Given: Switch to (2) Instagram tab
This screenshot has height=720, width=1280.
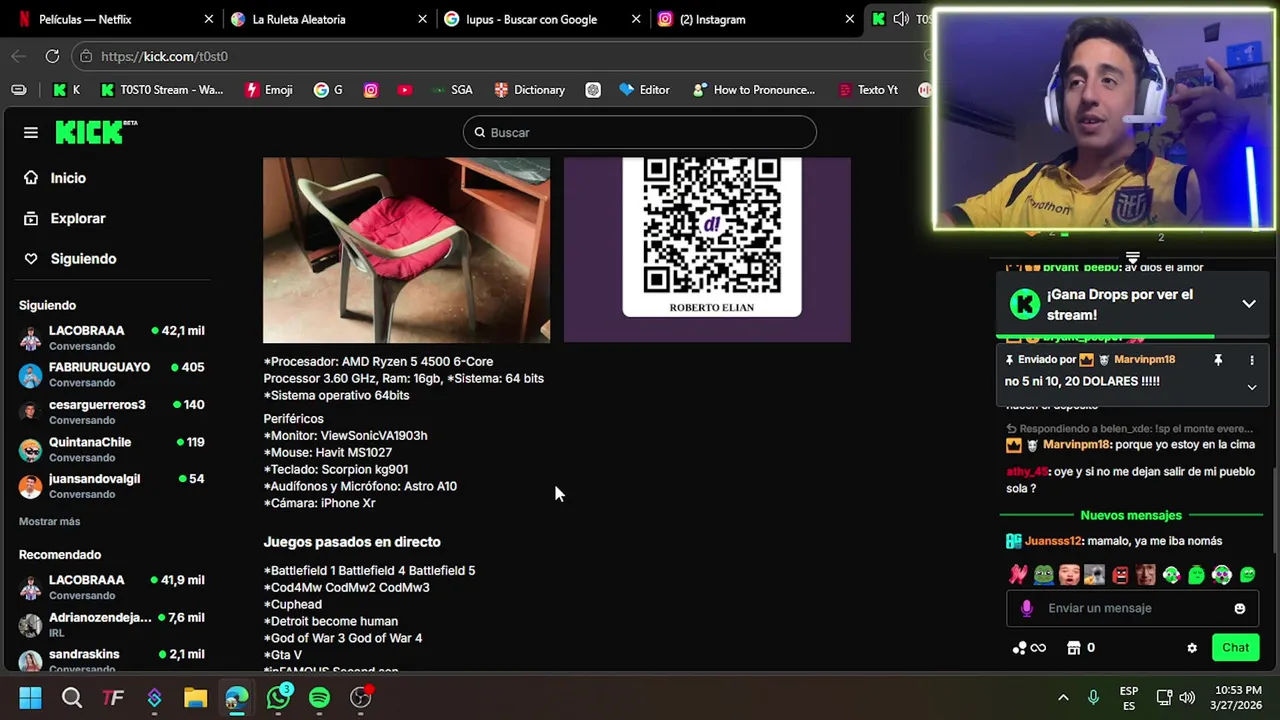Looking at the screenshot, I should pyautogui.click(x=754, y=19).
